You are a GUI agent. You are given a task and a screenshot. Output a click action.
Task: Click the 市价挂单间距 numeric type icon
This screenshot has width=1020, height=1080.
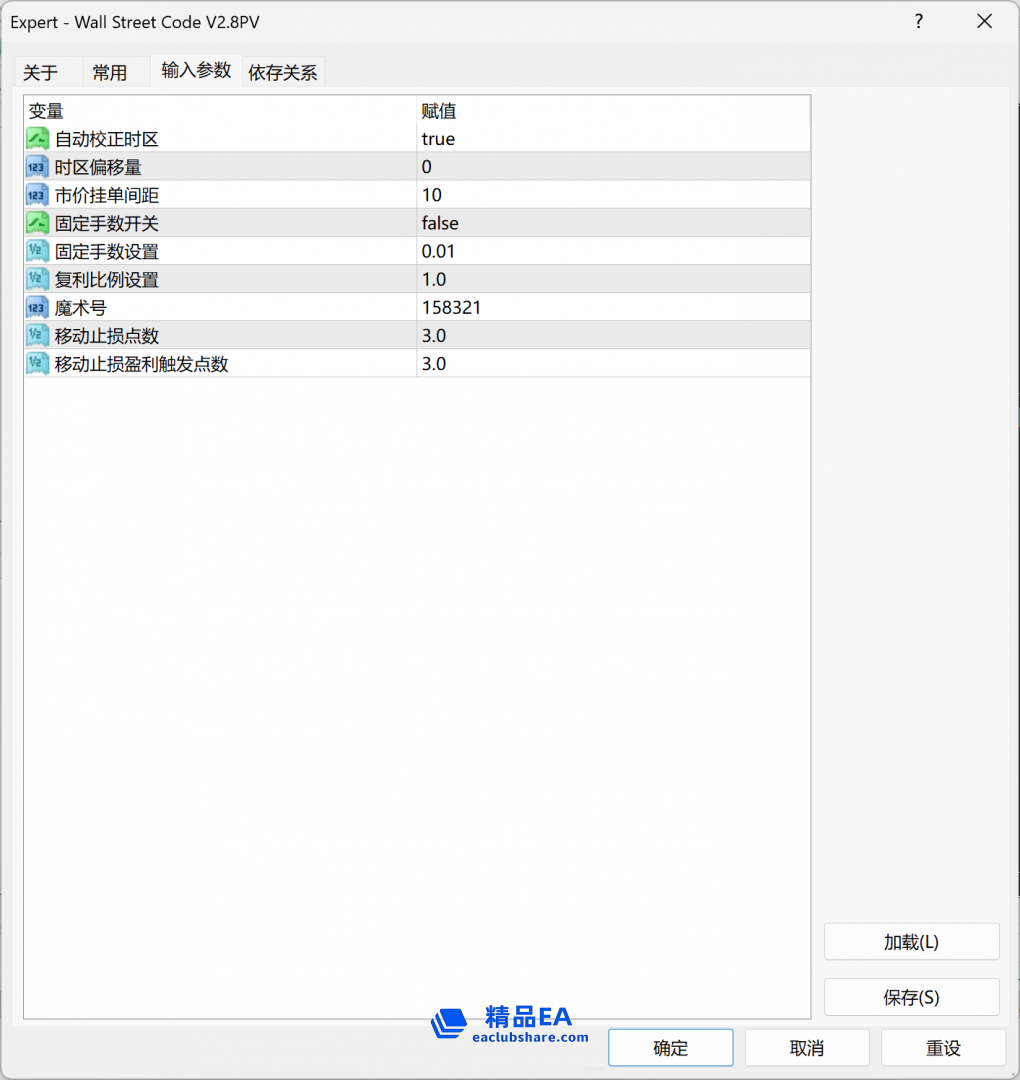pyautogui.click(x=36, y=195)
